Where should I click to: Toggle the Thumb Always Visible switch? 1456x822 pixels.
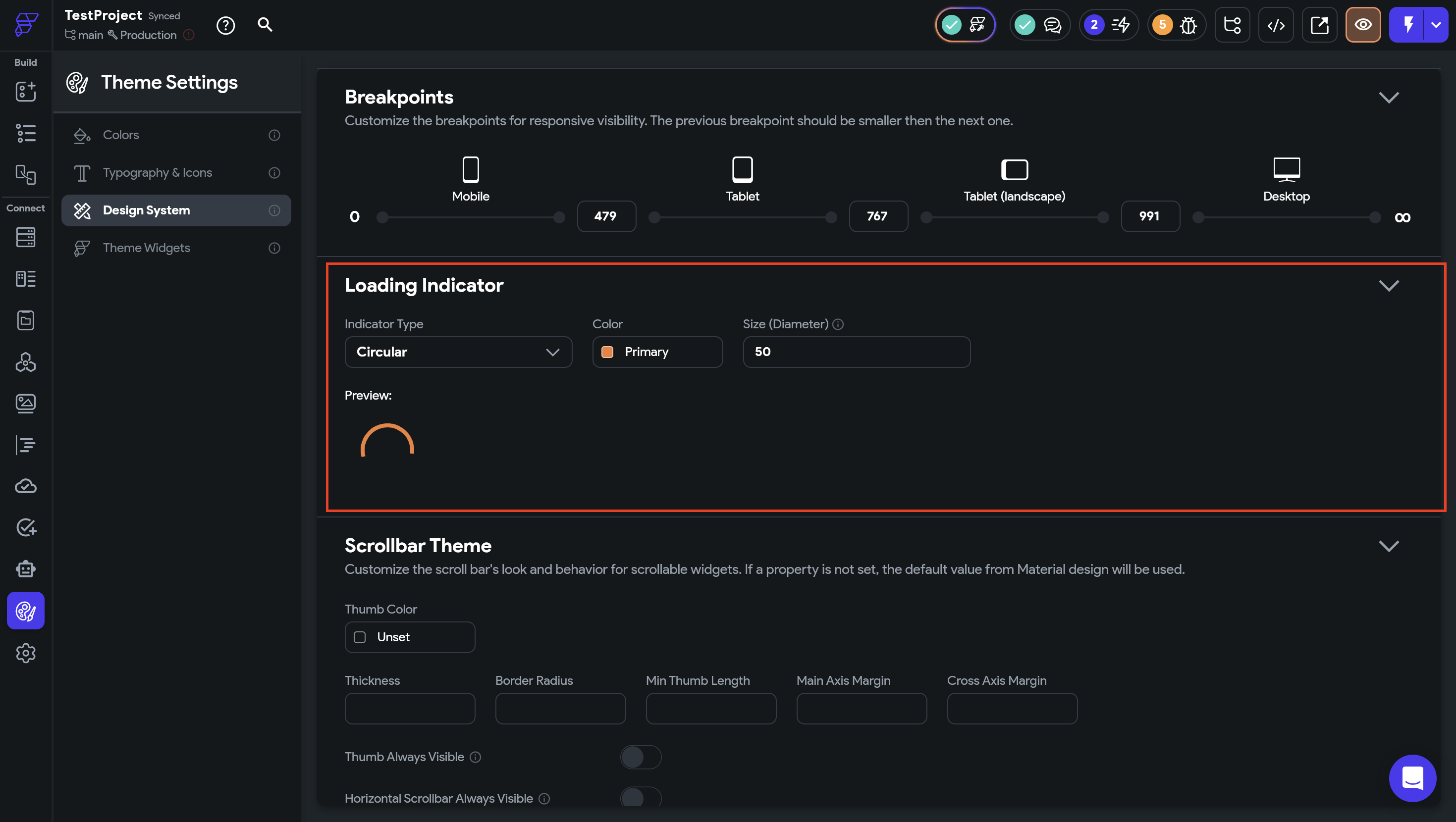click(x=641, y=757)
